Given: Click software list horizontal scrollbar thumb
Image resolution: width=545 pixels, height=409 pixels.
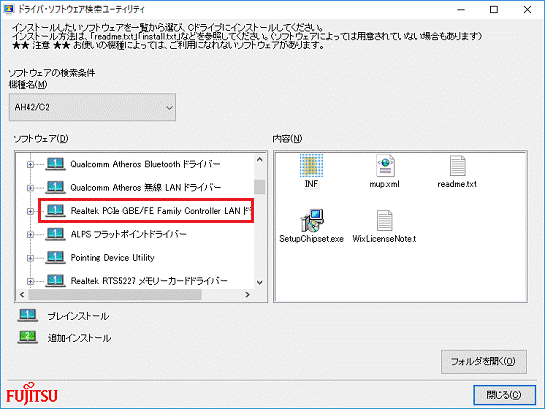Looking at the screenshot, I should tap(115, 295).
